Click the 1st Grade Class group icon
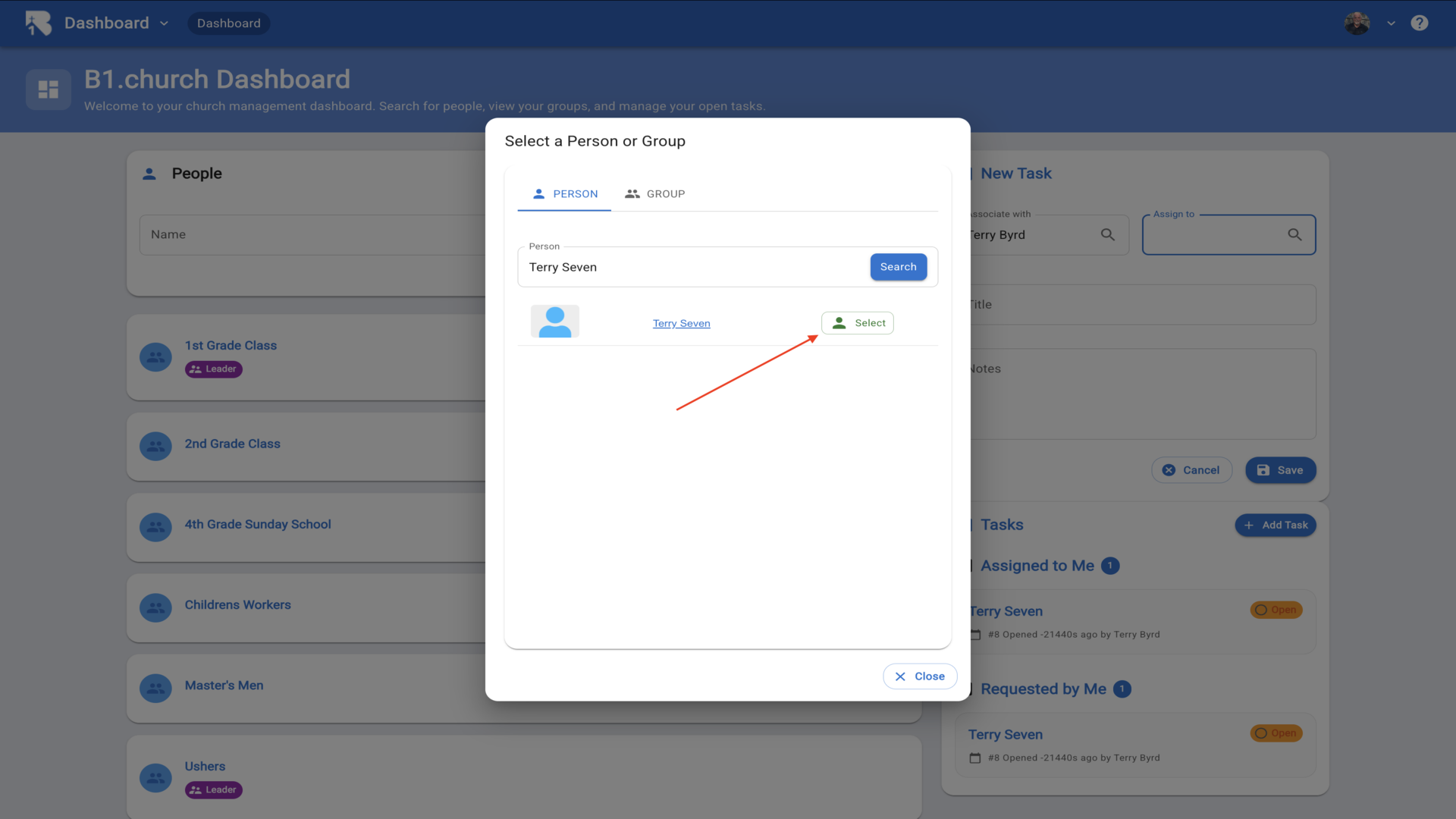 155,356
